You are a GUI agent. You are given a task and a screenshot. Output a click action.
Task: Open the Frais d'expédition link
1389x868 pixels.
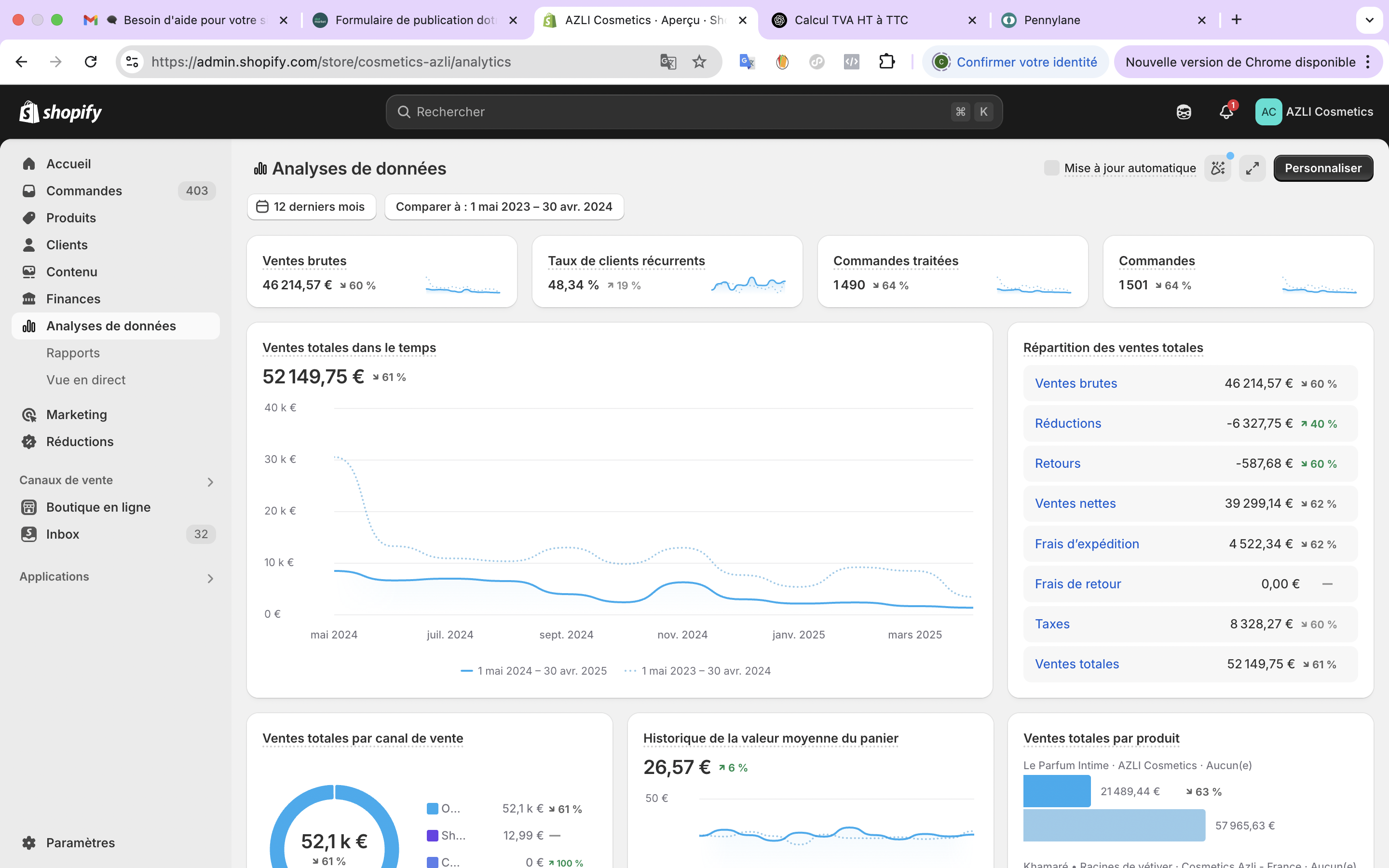[x=1087, y=544]
